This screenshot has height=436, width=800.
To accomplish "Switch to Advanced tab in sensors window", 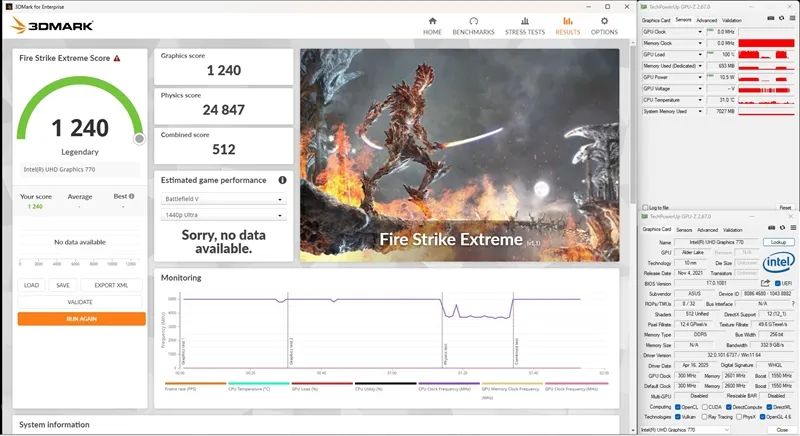I will [706, 20].
